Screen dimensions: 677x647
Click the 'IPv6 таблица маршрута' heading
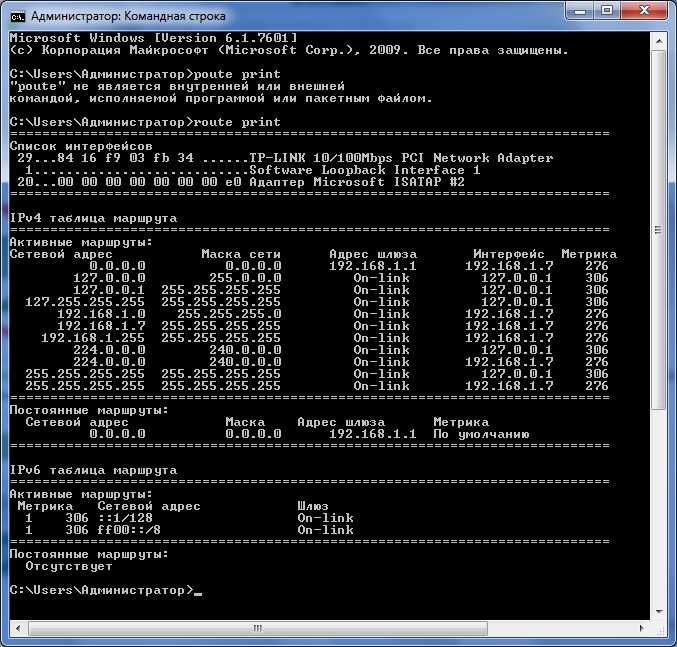(x=93, y=470)
